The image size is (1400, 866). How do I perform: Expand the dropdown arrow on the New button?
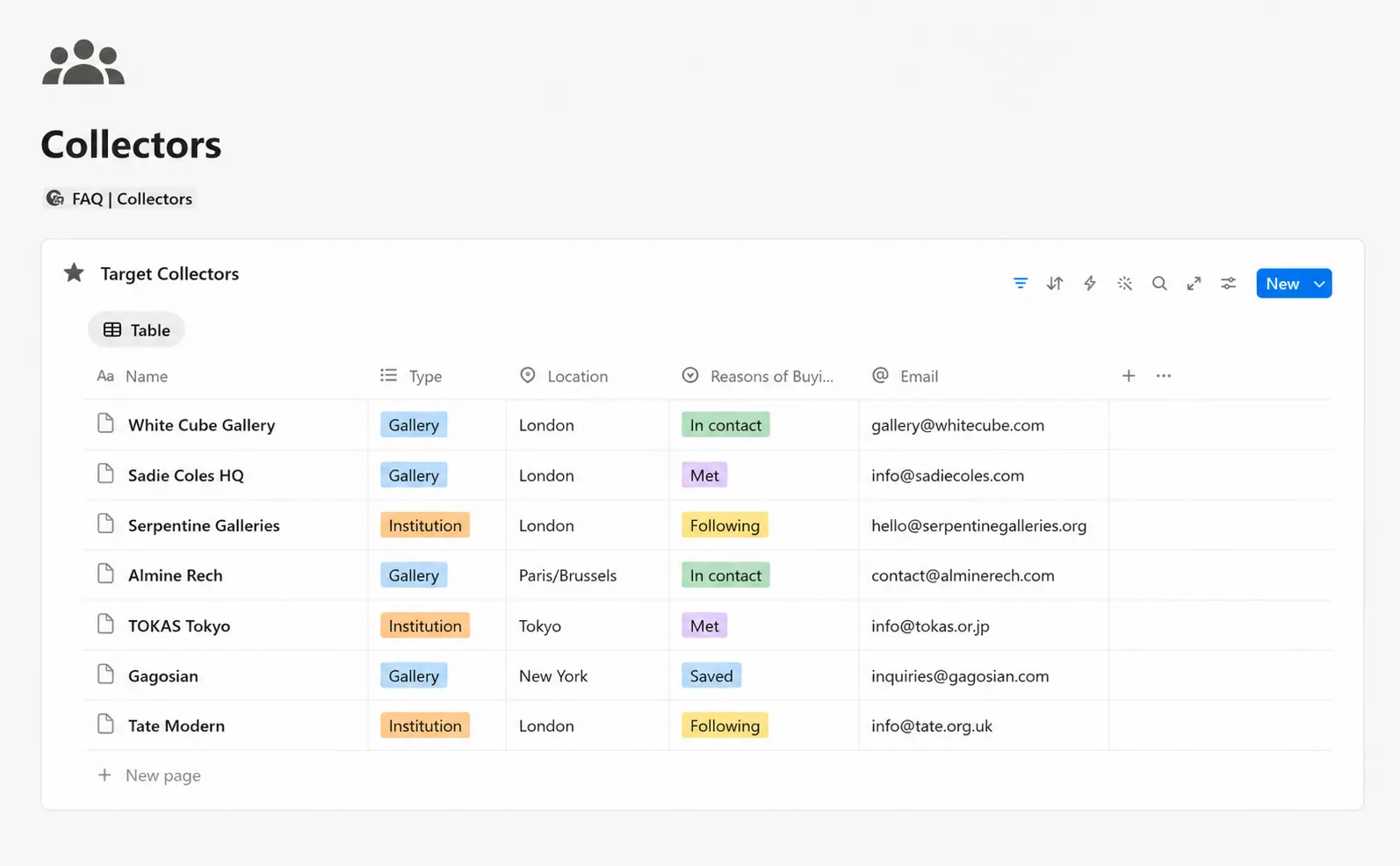click(x=1319, y=284)
